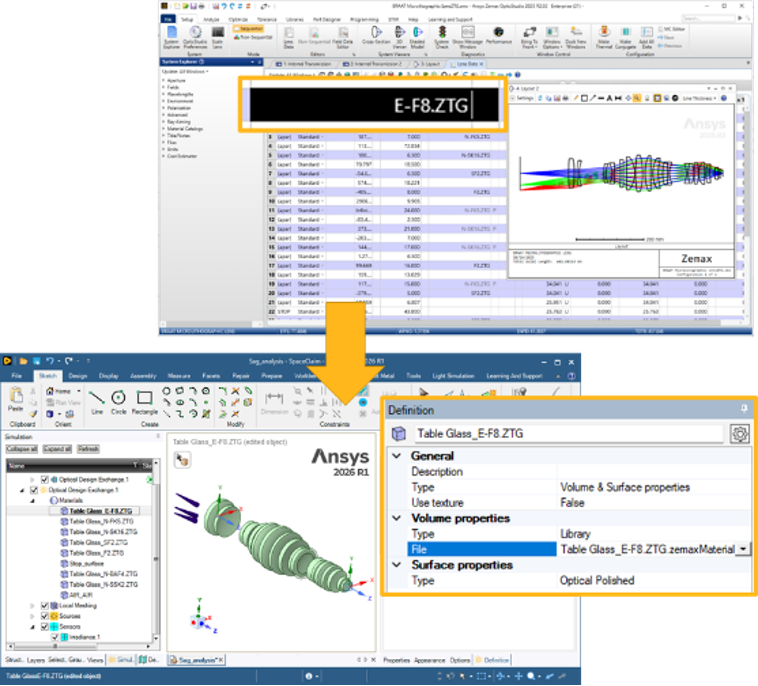758x686 pixels.
Task: Select Sequential mode in OpticStudio
Action: 248,29
